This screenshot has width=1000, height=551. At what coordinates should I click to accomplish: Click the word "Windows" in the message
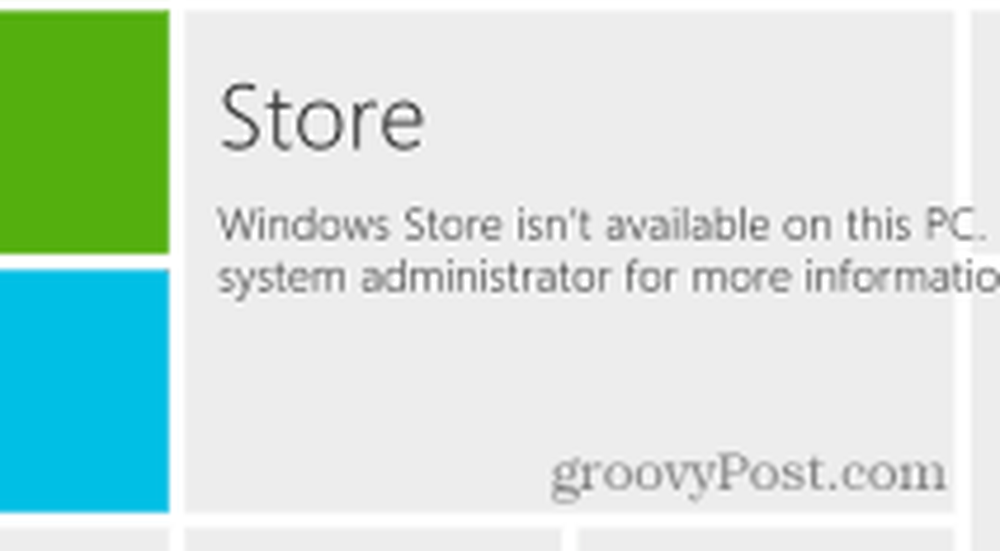[304, 225]
